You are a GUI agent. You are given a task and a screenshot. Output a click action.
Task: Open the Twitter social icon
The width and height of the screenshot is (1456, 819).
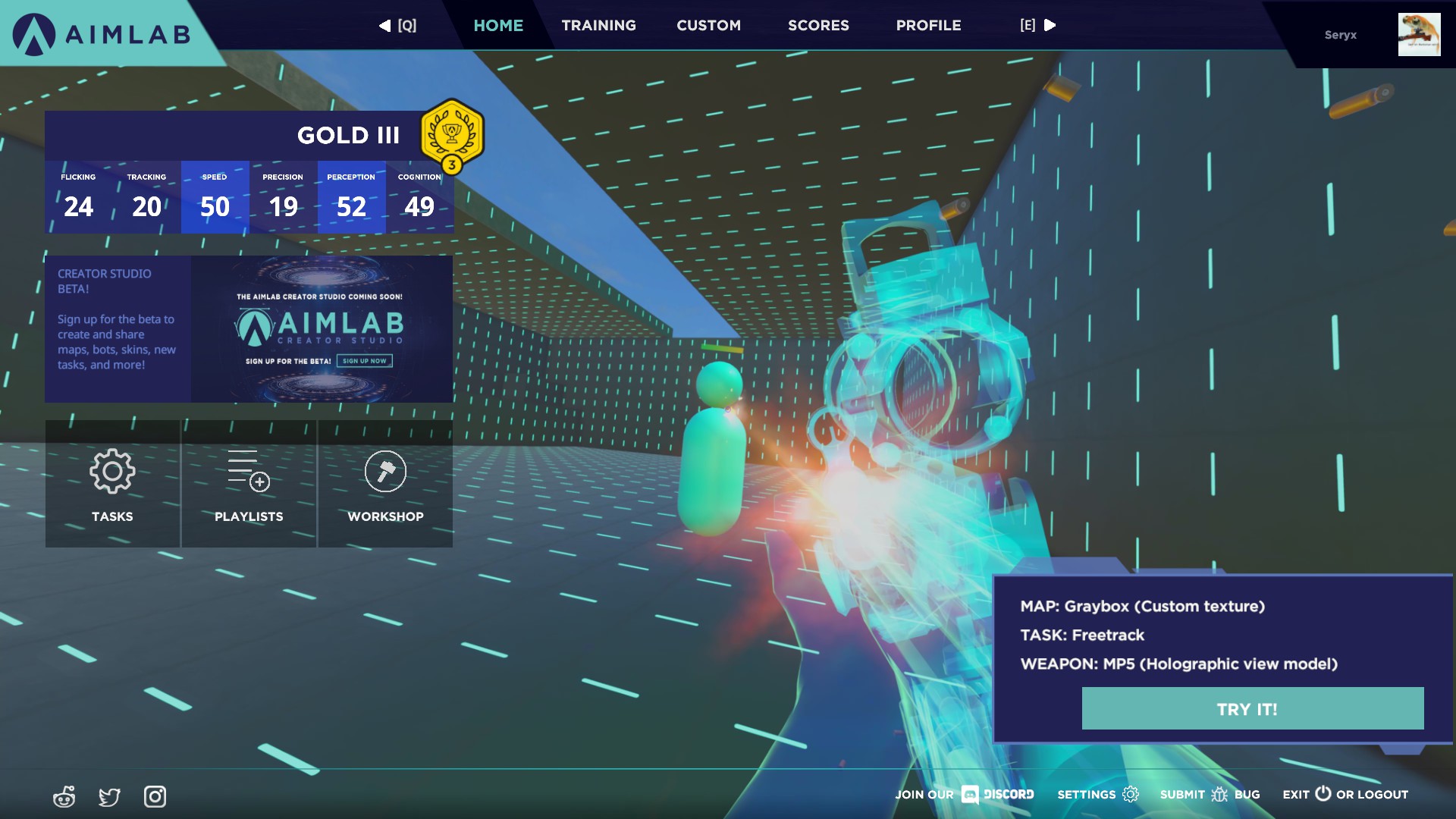click(110, 797)
